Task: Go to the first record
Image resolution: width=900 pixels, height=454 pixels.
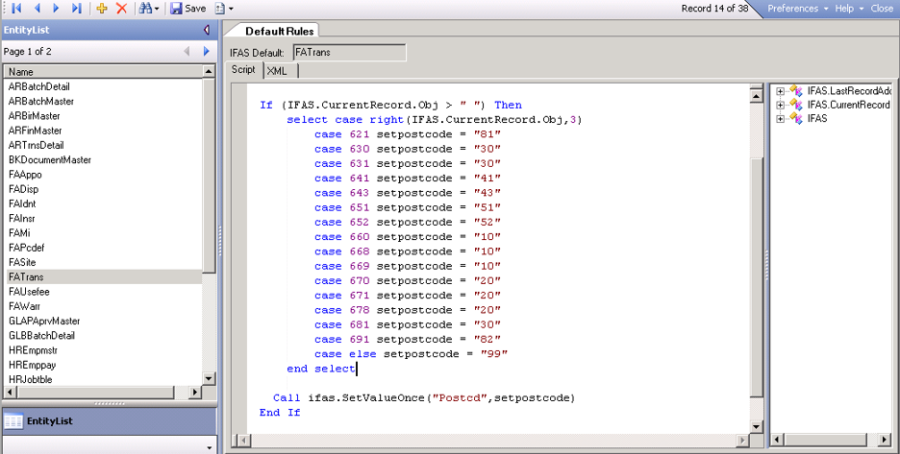Action: [x=17, y=8]
